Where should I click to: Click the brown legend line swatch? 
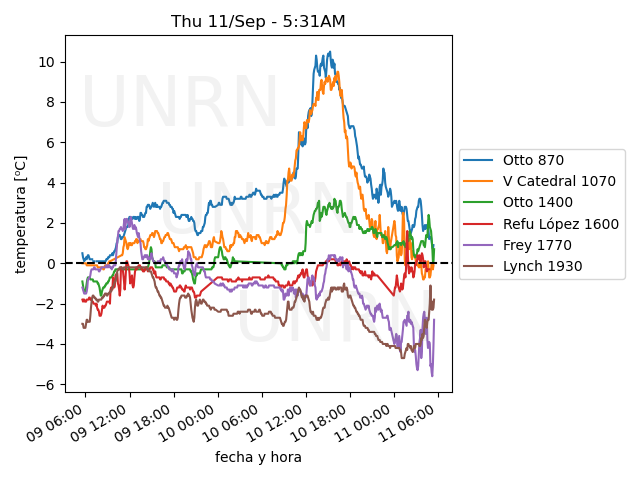coord(480,267)
